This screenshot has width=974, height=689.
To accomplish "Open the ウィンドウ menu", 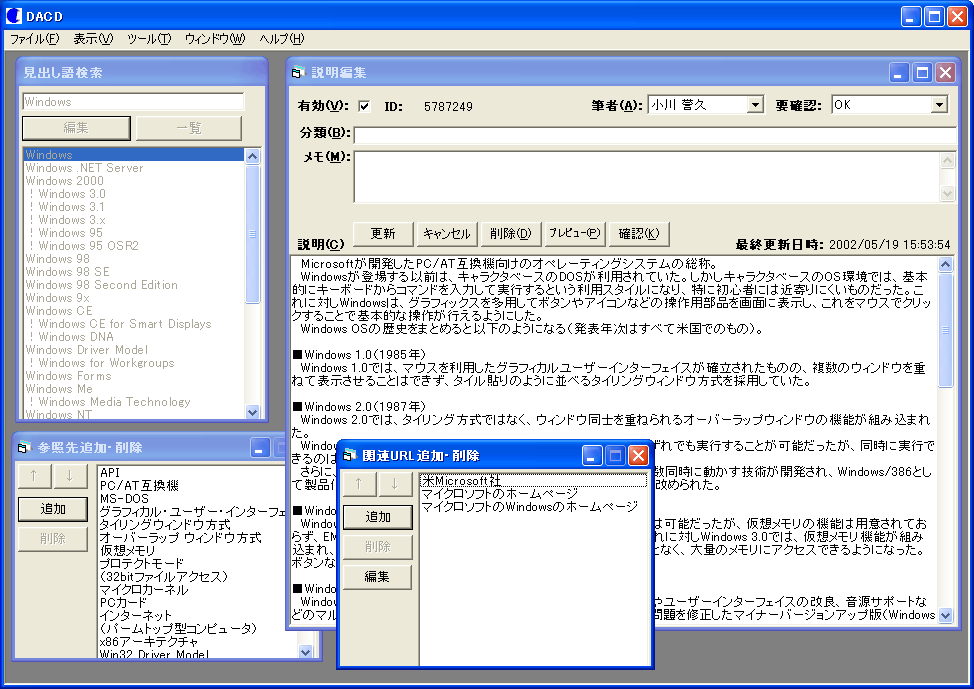I will (215, 39).
